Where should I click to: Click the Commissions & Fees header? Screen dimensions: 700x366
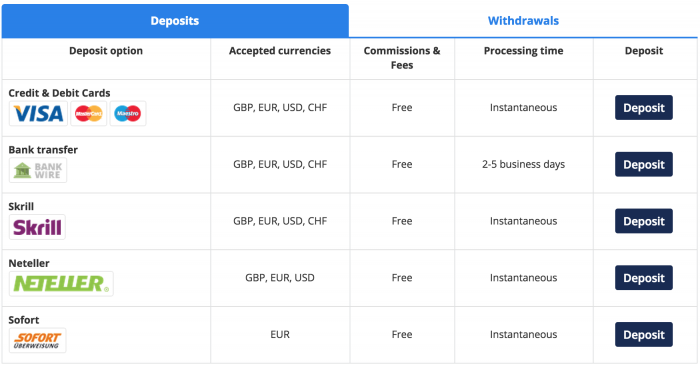[x=402, y=58]
